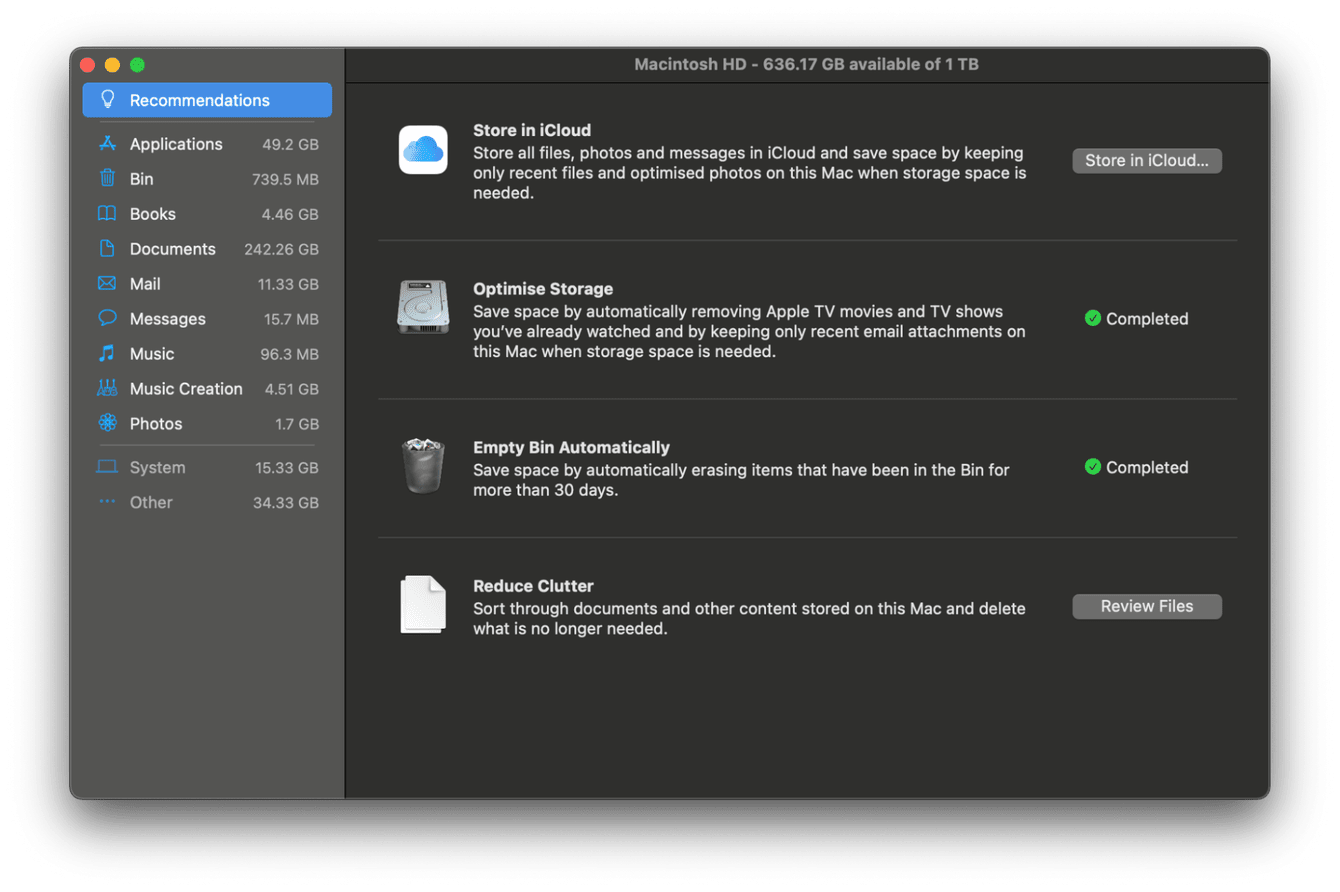Click the Empty Bin Automatically description text
Viewport: 1340px width, 892px height.
tap(741, 480)
